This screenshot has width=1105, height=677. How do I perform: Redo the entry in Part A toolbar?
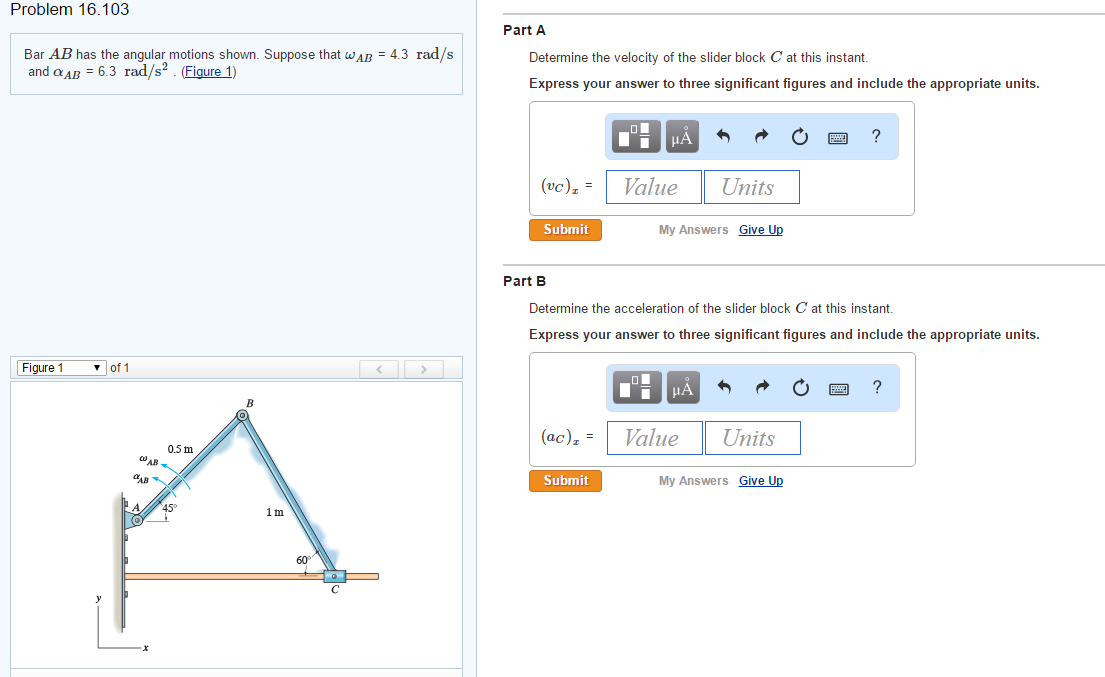click(x=760, y=137)
